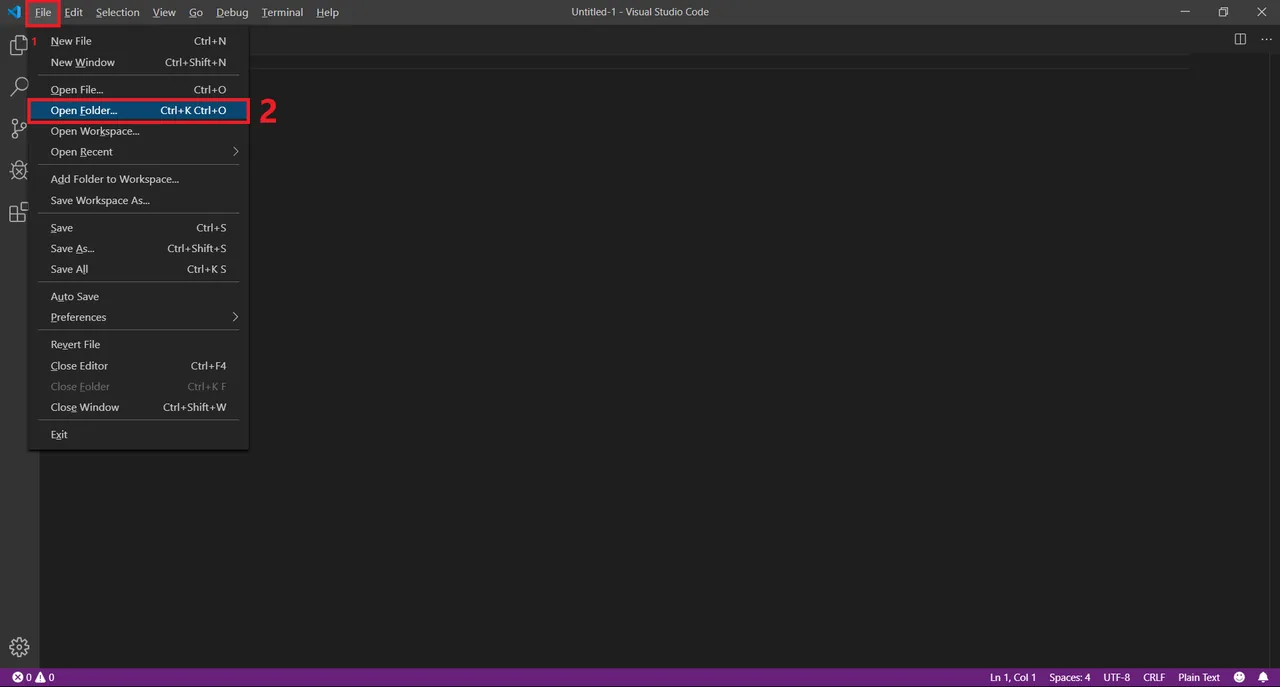This screenshot has height=687, width=1280.
Task: Expand the Open Recent submenu
Action: [138, 152]
